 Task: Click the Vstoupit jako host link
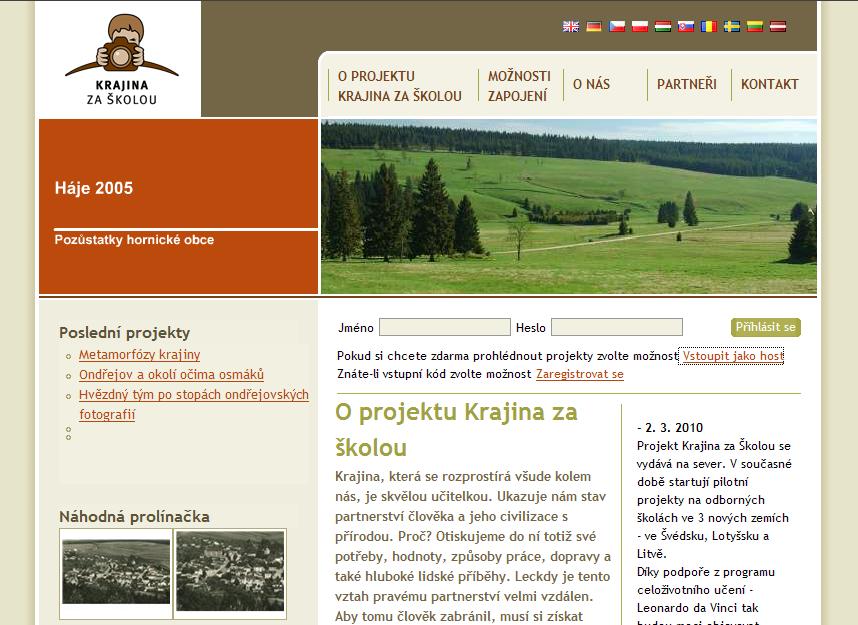click(732, 356)
